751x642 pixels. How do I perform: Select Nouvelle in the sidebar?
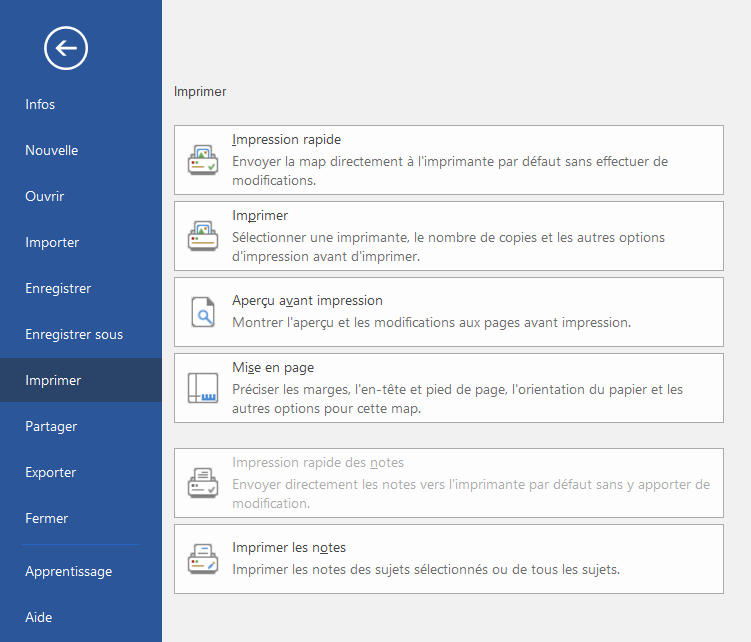pos(52,150)
